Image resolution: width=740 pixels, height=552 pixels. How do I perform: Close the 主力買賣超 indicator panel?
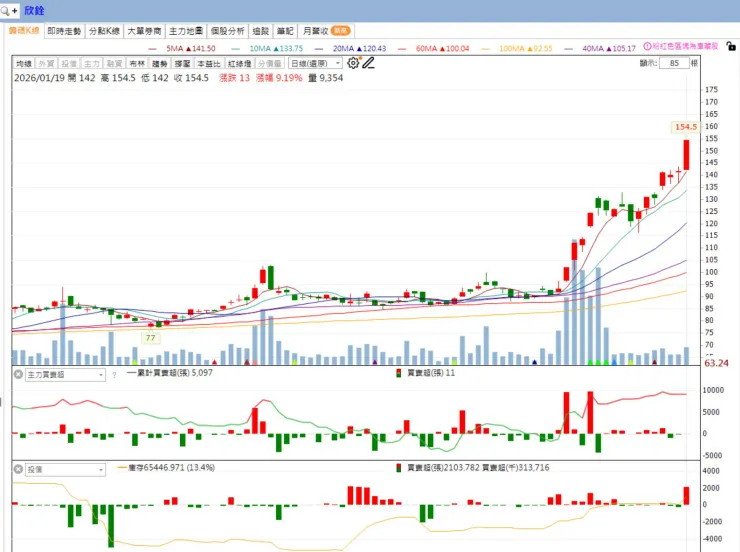click(x=18, y=375)
